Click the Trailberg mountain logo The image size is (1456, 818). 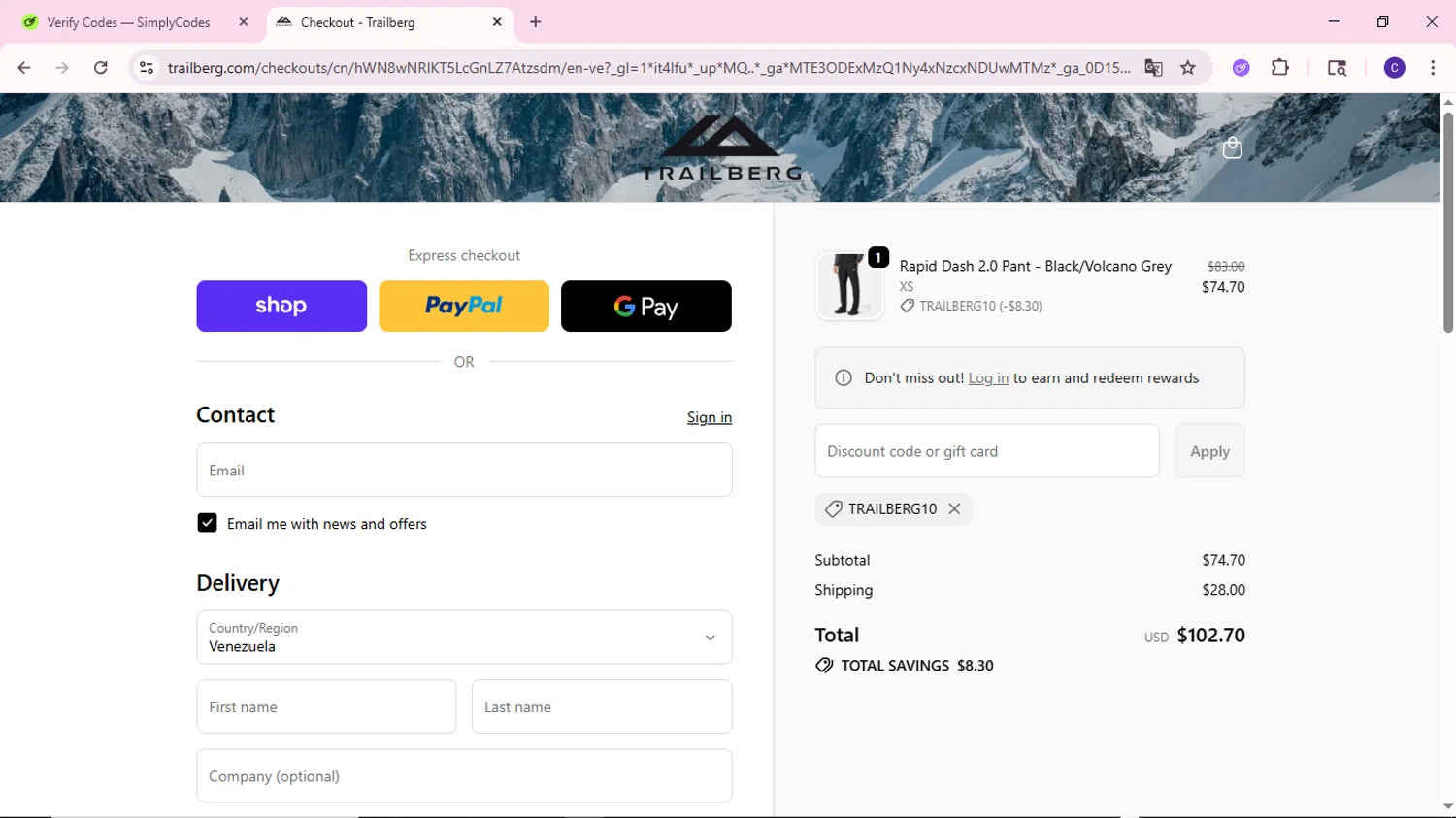tap(721, 147)
